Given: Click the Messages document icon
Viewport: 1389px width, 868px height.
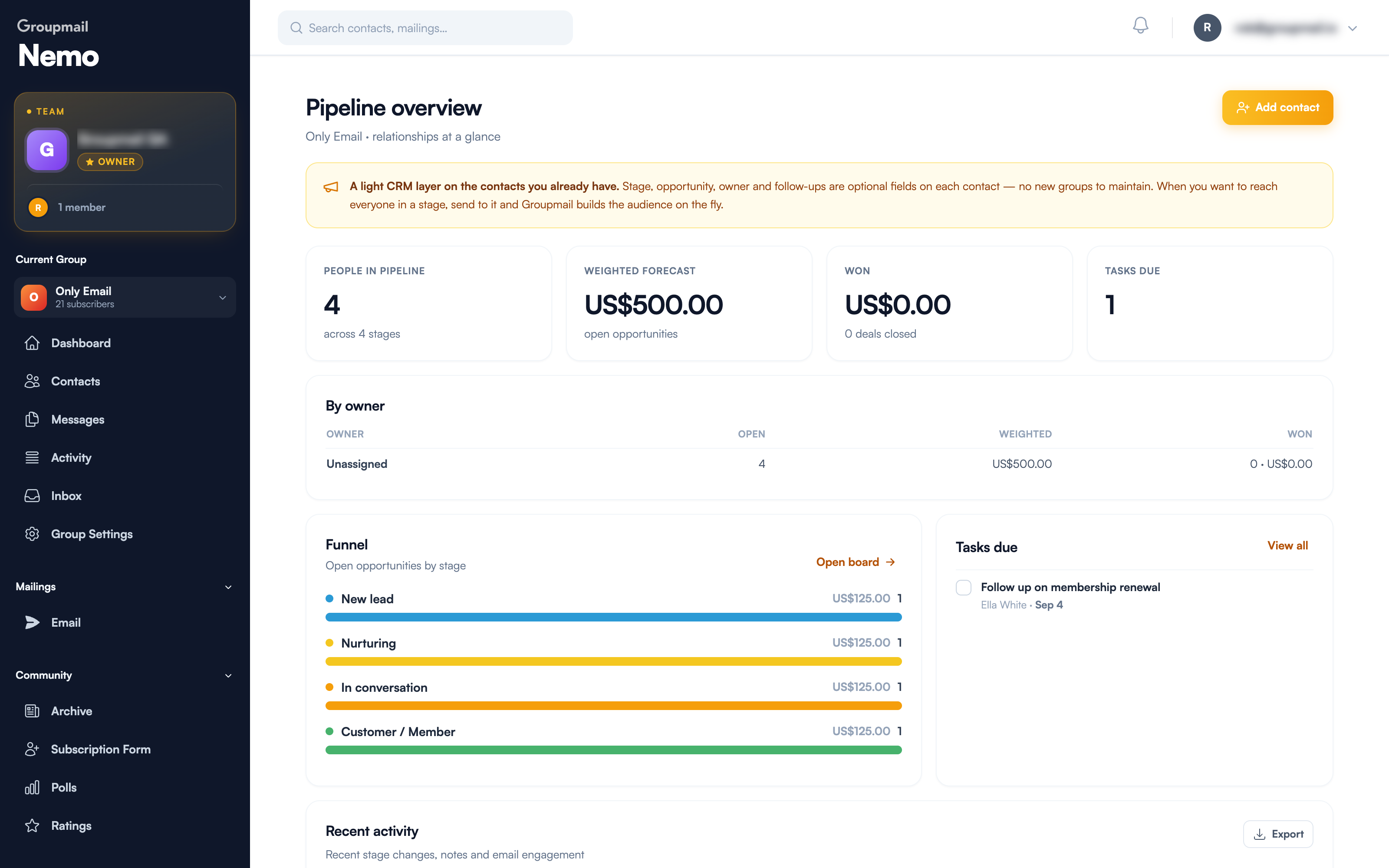Looking at the screenshot, I should [x=32, y=419].
